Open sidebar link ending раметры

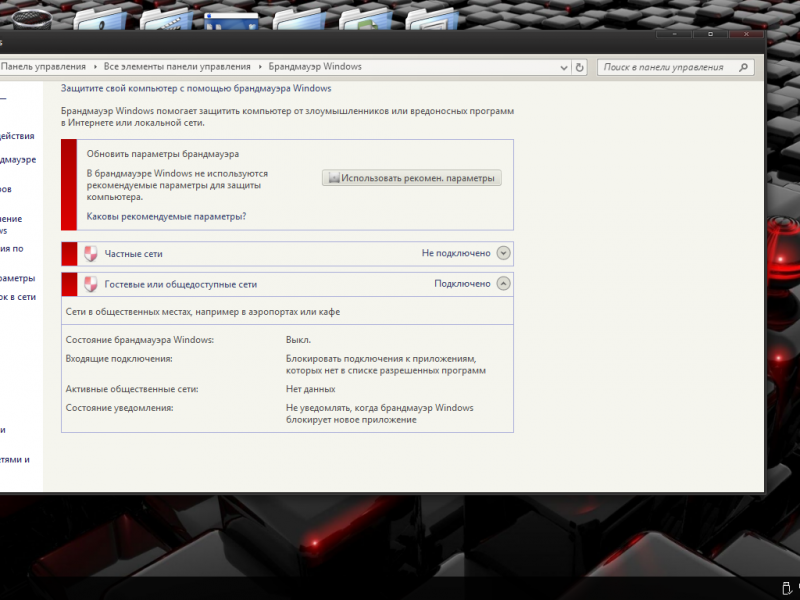click(17, 278)
